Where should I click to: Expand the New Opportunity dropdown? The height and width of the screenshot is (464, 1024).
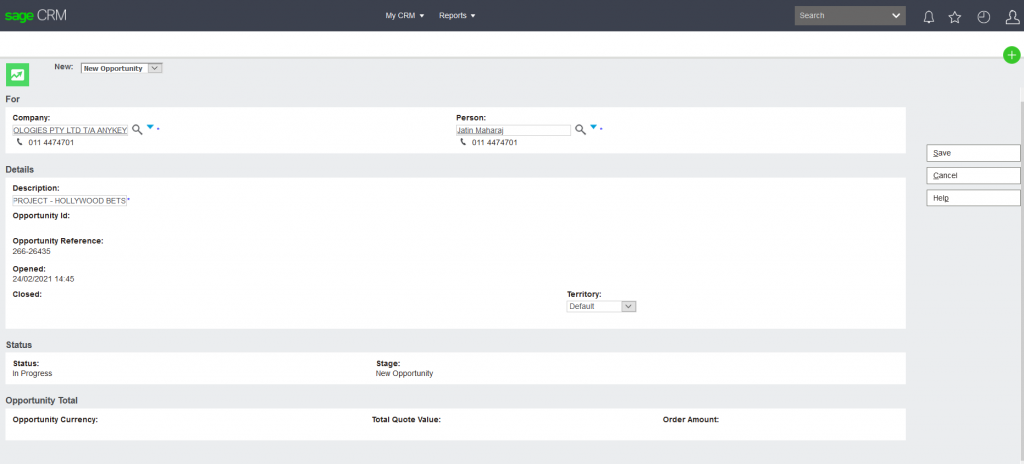coord(154,68)
